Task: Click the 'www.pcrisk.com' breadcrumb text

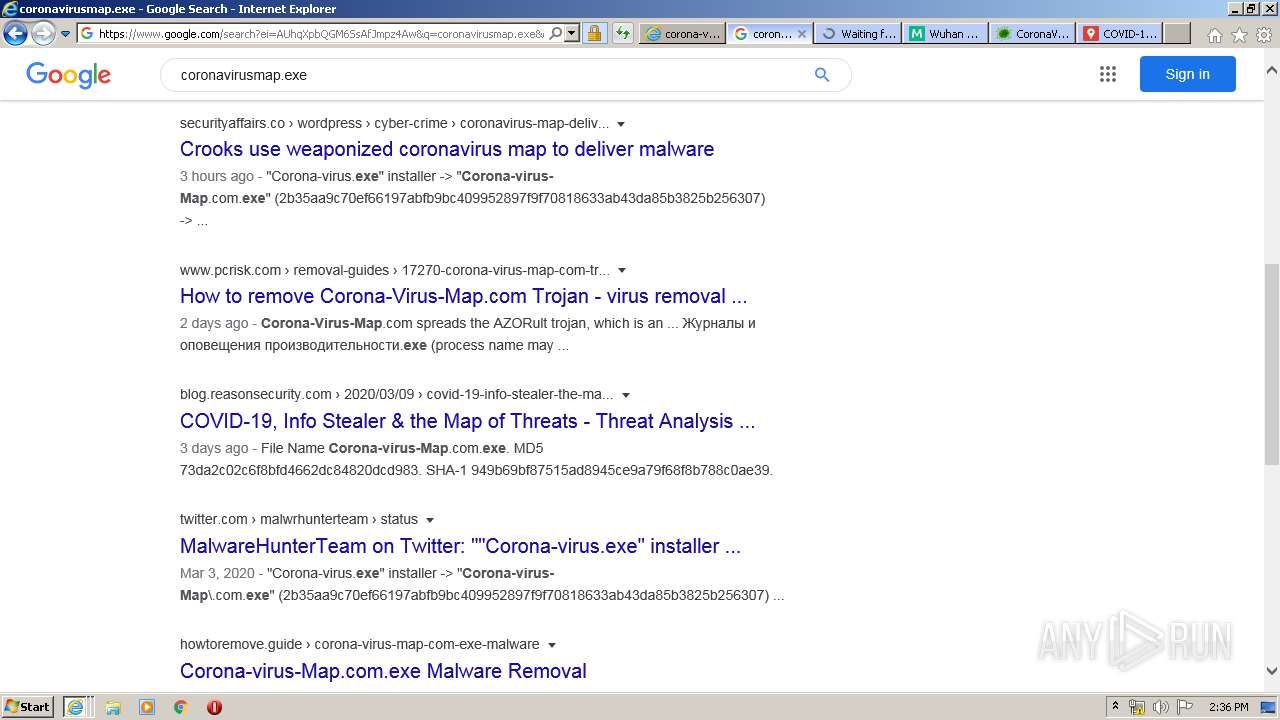Action: 230,271
